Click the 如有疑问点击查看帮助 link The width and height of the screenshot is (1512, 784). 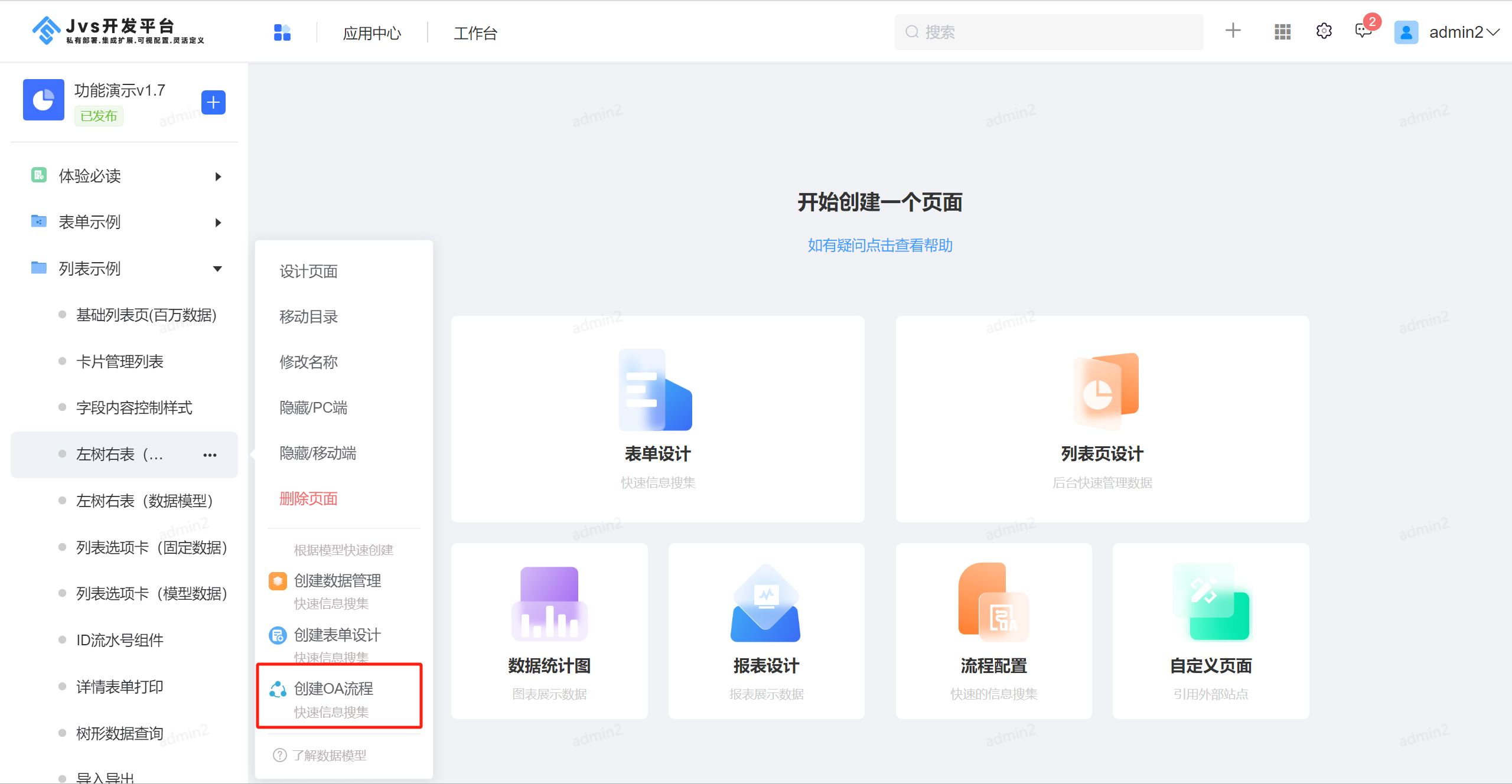879,246
